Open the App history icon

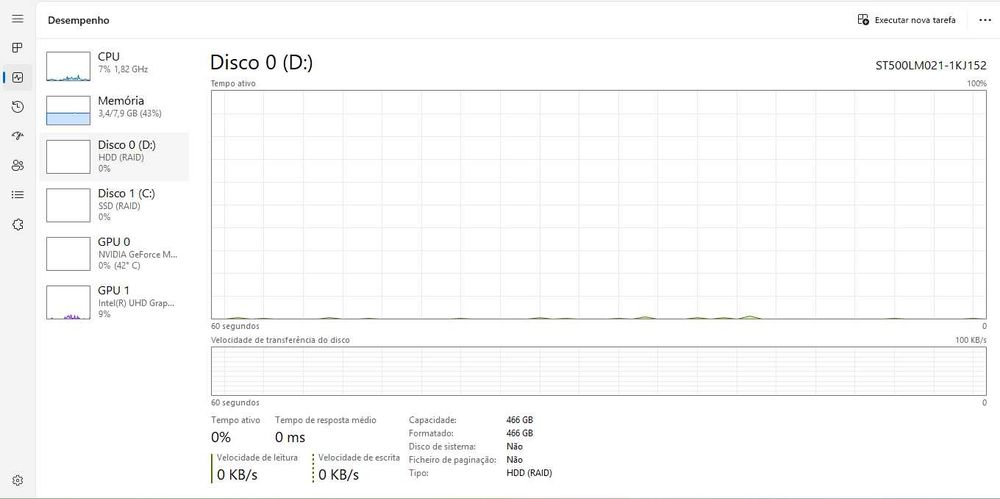click(18, 107)
